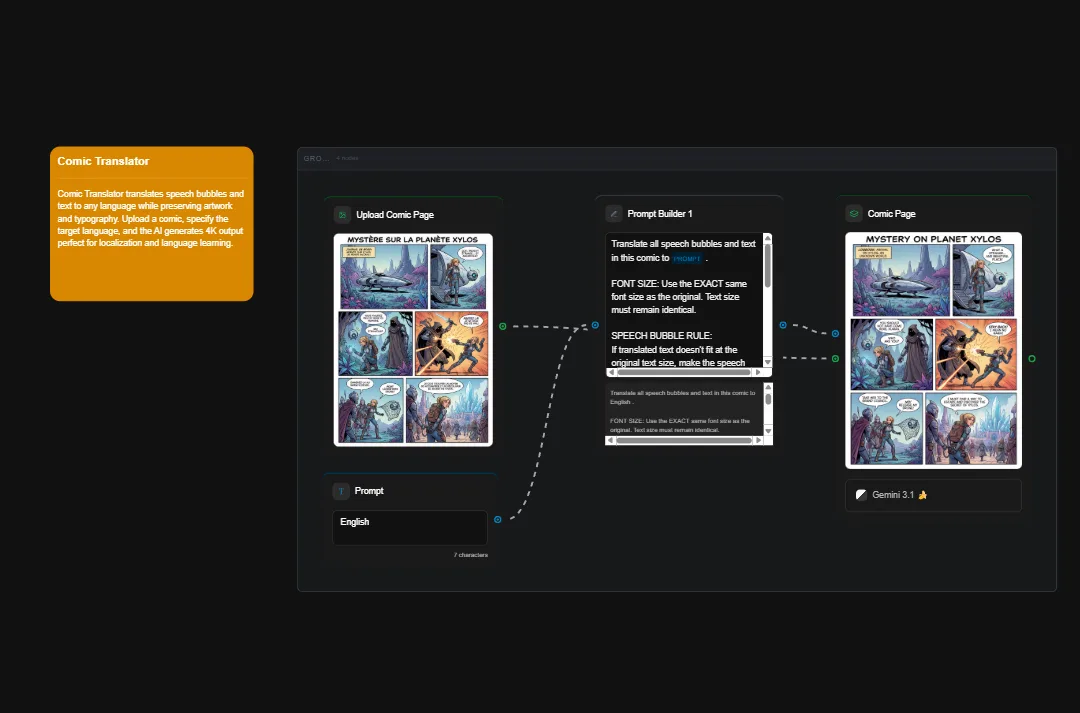Select the pencil icon on Prompt Builder 1
The image size is (1080, 713).
coord(613,213)
